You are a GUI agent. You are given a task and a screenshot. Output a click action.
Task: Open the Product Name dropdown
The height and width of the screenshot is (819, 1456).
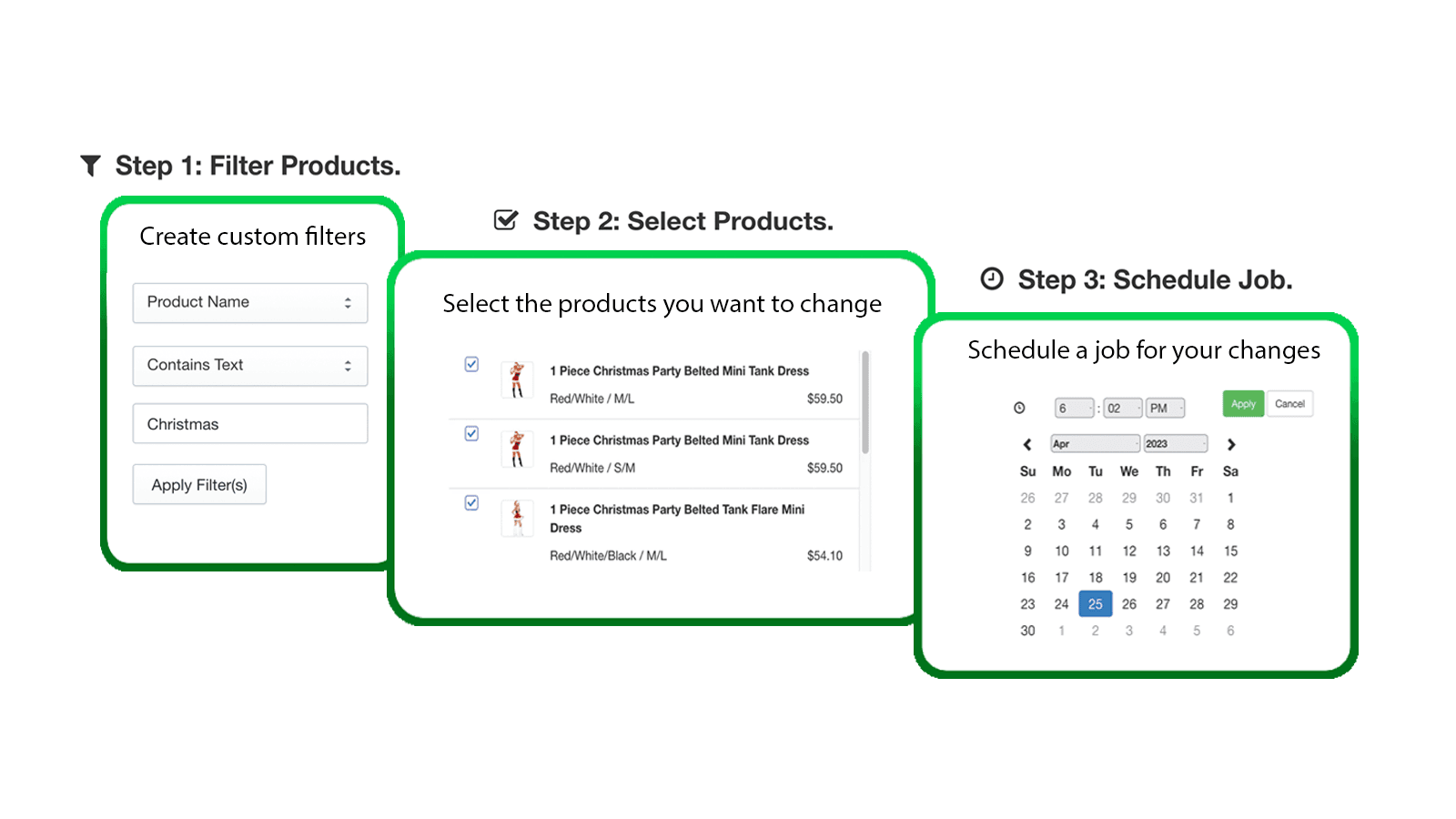click(250, 302)
